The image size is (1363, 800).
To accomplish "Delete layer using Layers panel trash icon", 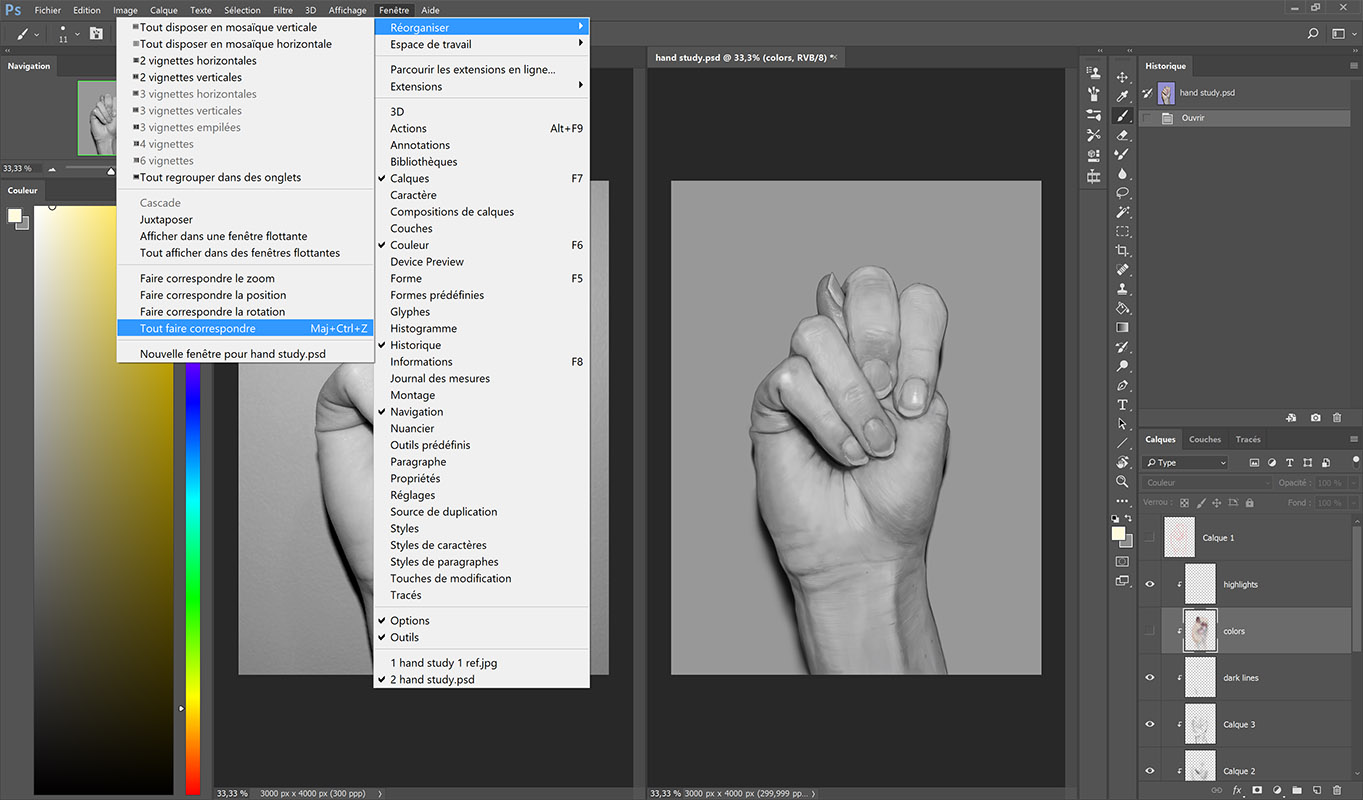I will (1337, 790).
